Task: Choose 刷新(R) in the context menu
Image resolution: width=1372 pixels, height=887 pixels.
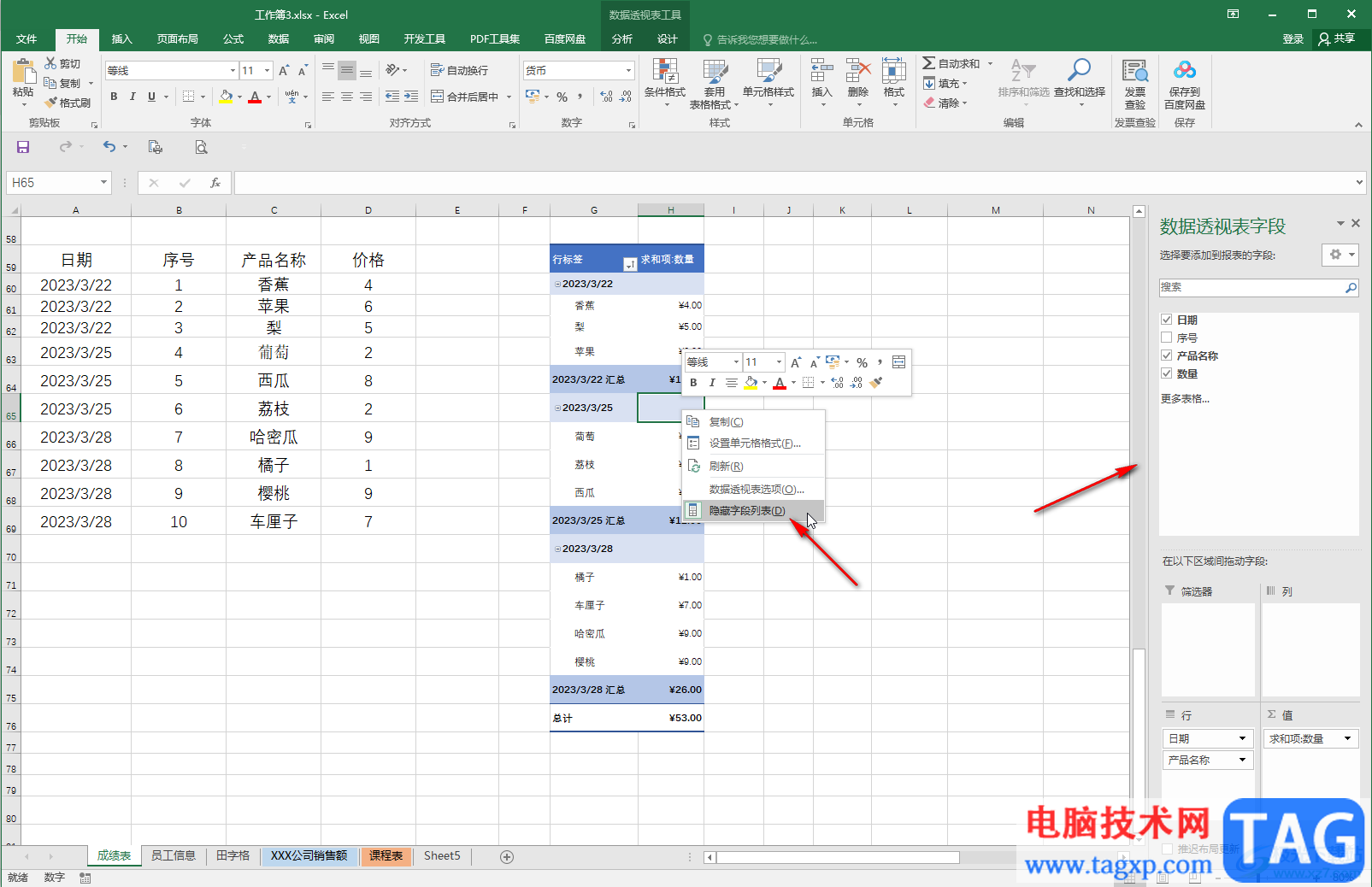Action: click(x=753, y=466)
